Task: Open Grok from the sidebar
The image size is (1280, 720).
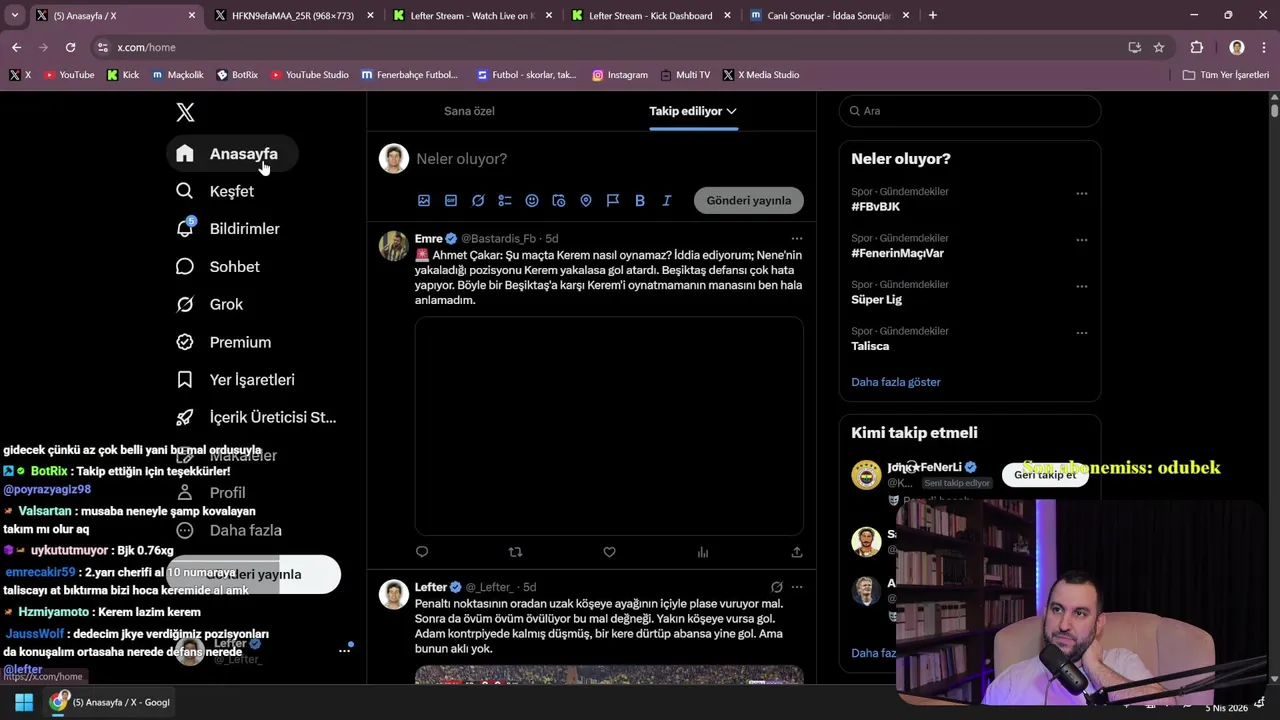Action: tap(210, 304)
